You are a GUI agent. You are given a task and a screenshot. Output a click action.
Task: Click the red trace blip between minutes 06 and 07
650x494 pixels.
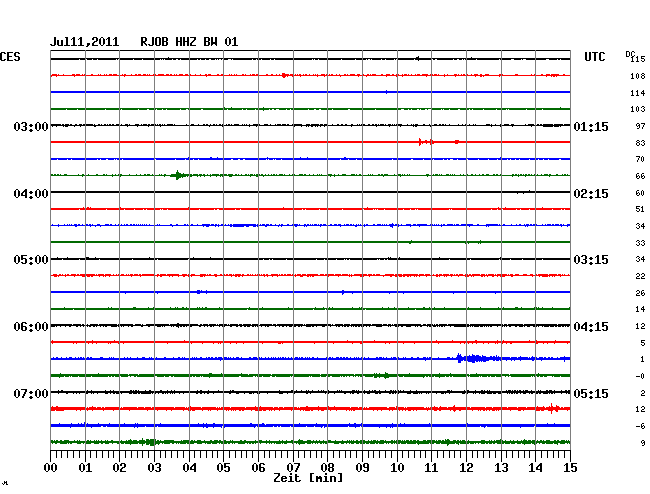click(x=284, y=75)
